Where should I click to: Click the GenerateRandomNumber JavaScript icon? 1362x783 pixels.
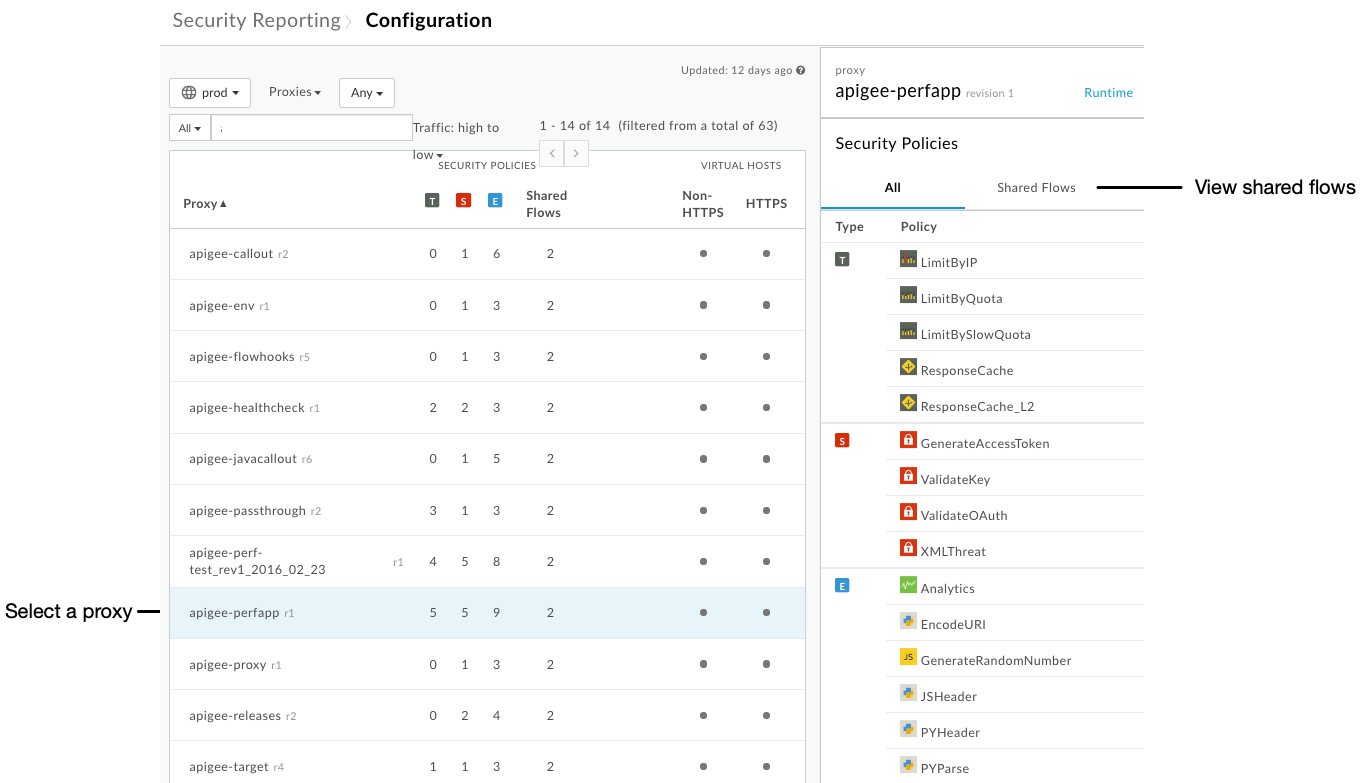pyautogui.click(x=908, y=656)
